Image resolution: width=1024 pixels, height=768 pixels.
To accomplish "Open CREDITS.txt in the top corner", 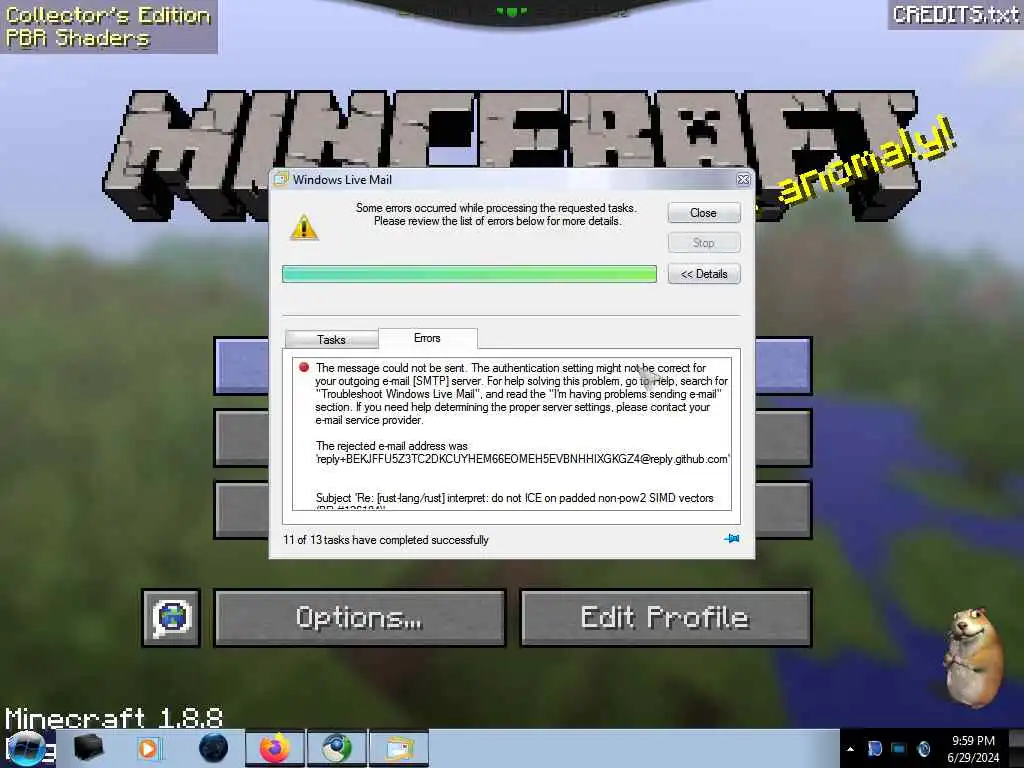I will pos(955,14).
